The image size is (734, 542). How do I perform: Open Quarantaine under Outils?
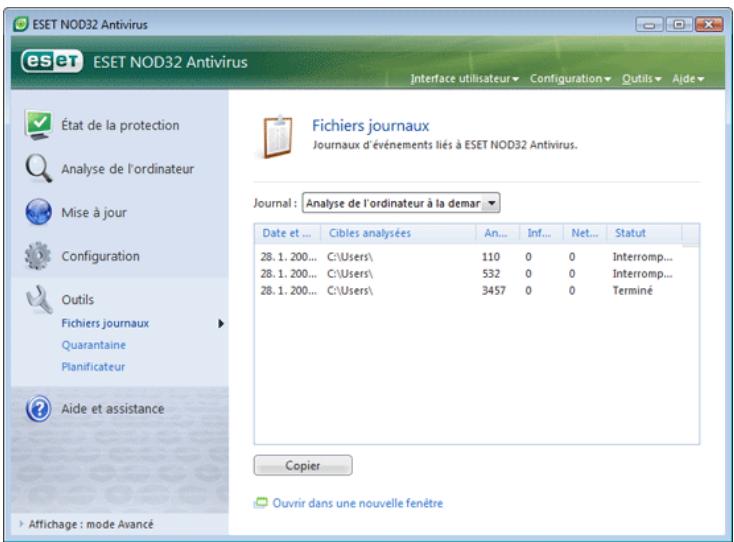(94, 345)
